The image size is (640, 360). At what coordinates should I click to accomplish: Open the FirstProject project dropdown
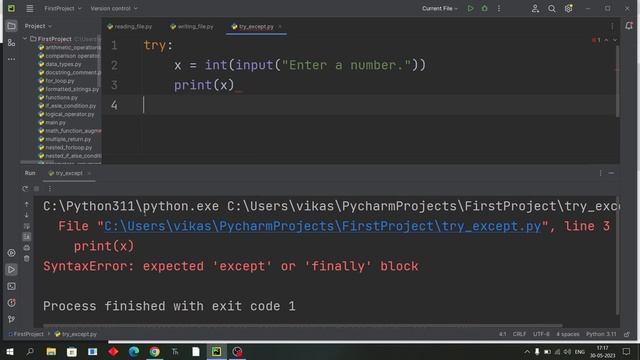click(x=62, y=8)
